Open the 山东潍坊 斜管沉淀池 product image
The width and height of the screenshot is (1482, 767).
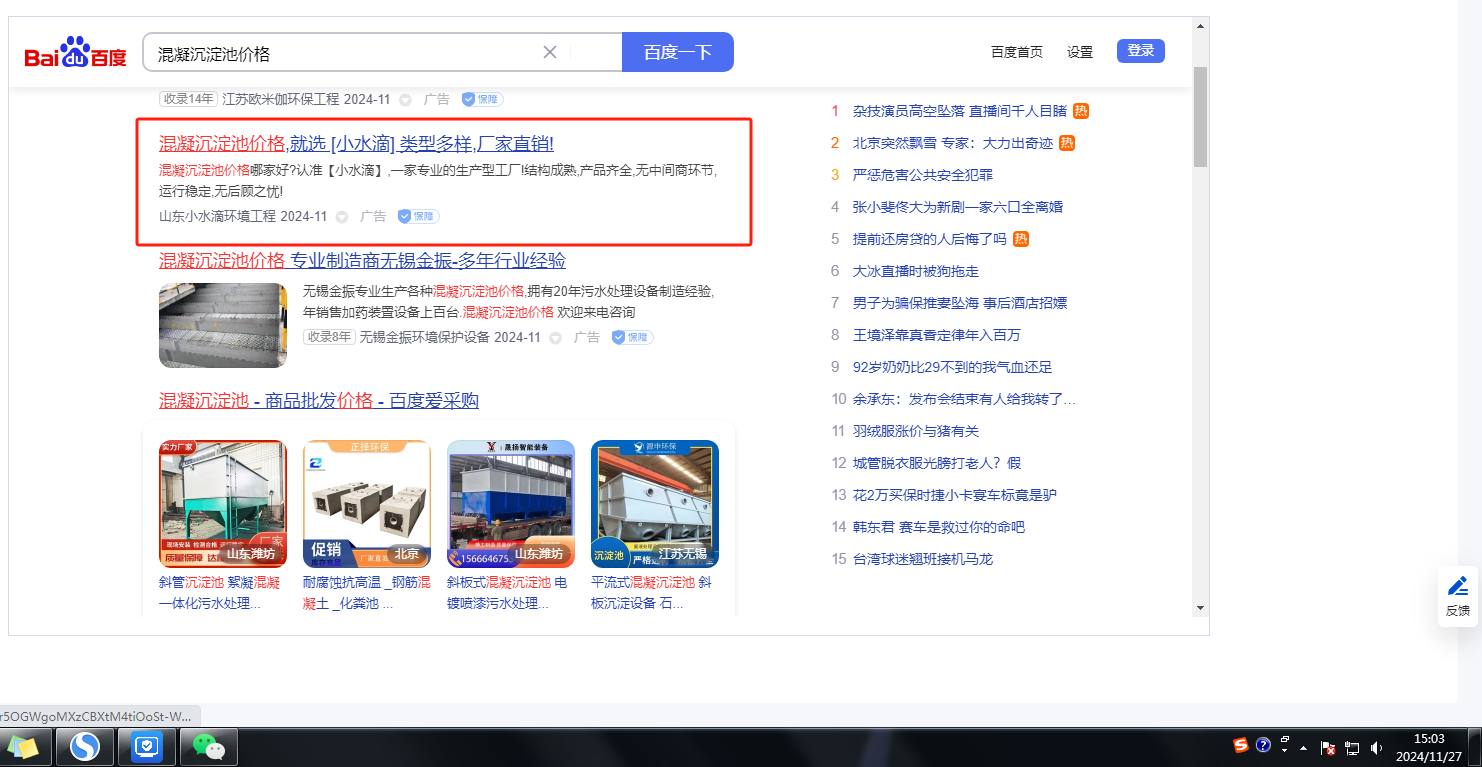point(223,504)
